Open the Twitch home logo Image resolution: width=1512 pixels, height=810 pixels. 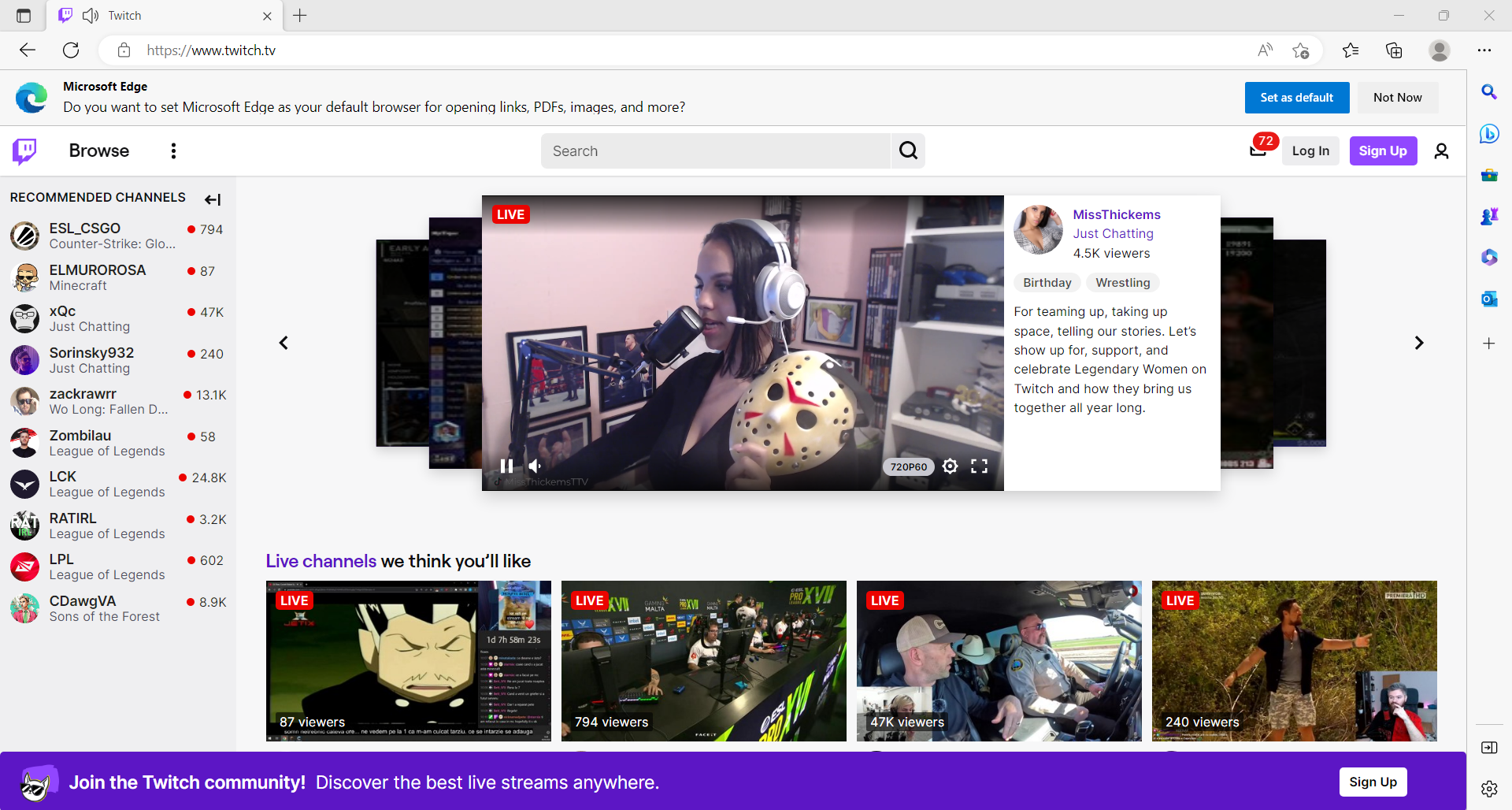[x=24, y=150]
